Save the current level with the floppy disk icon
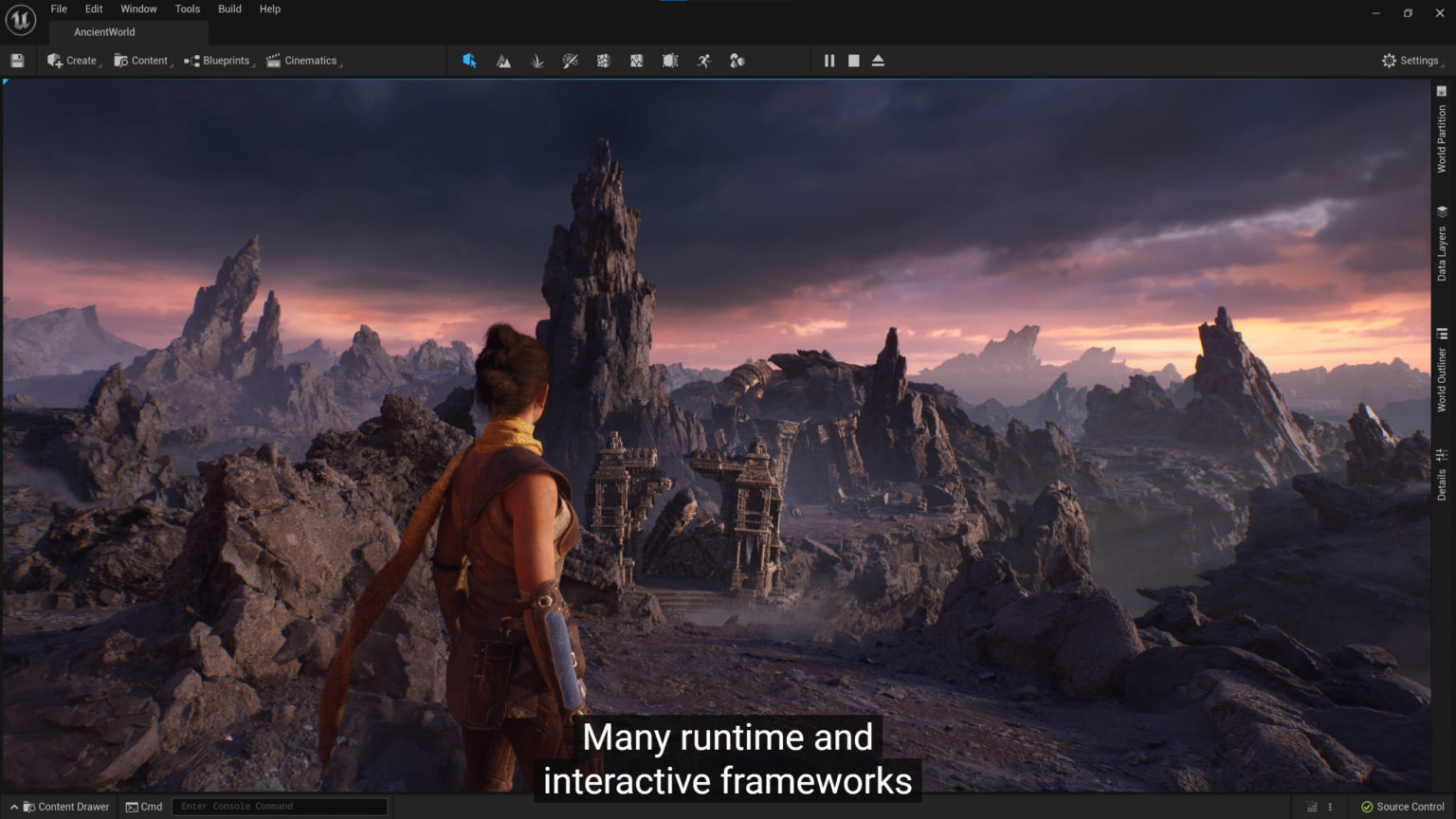 (x=17, y=61)
